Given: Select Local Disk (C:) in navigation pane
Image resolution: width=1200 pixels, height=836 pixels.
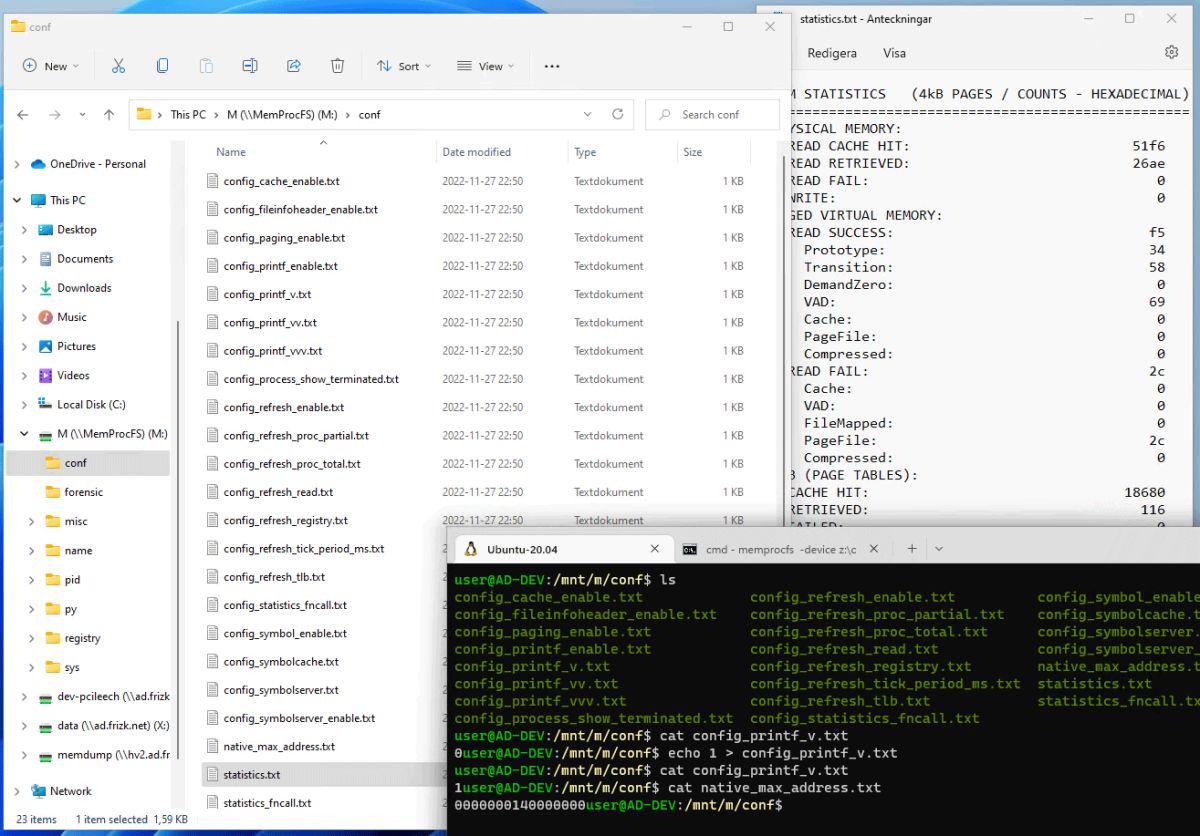Looking at the screenshot, I should [x=91, y=405].
